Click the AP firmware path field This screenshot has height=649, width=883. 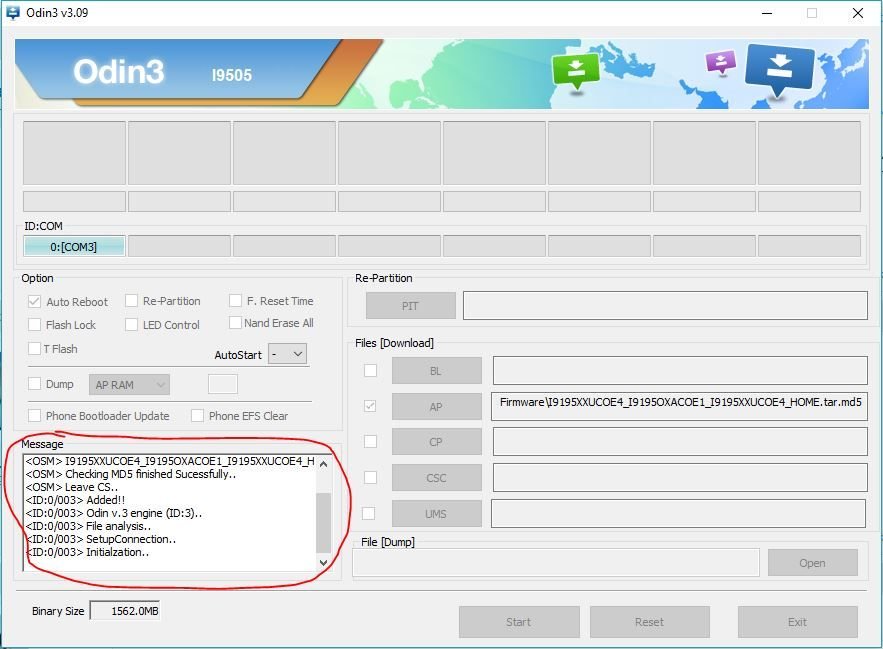[679, 406]
